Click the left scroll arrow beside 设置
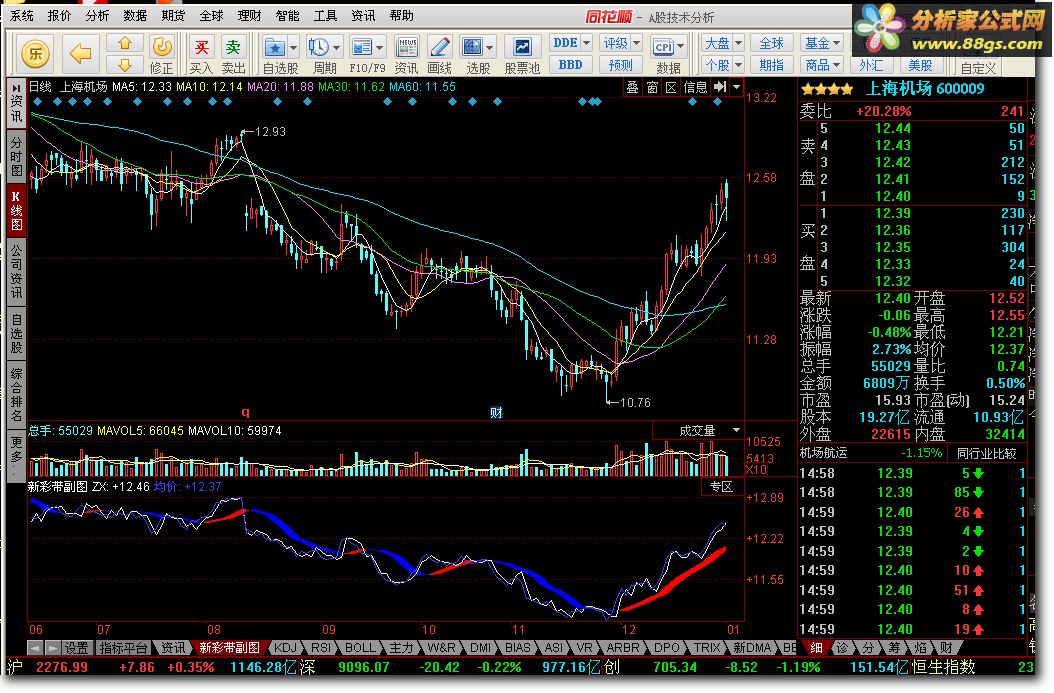Image resolution: width=1054 pixels, height=693 pixels. pyautogui.click(x=36, y=648)
